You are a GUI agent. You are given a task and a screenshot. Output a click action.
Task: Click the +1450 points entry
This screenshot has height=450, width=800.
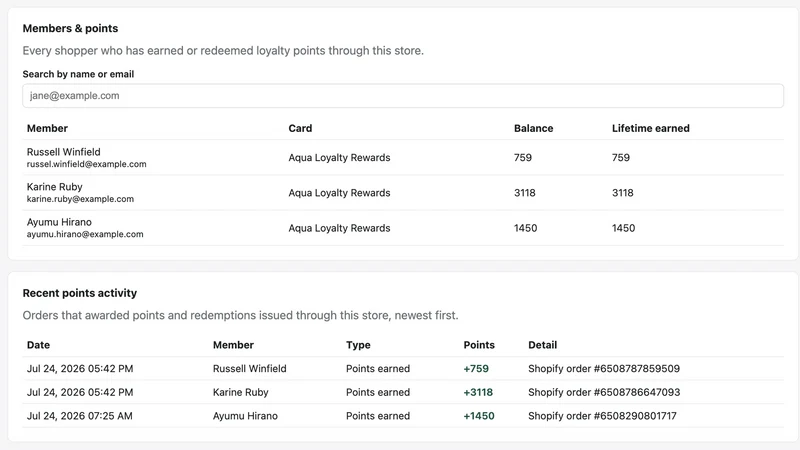[x=479, y=416]
